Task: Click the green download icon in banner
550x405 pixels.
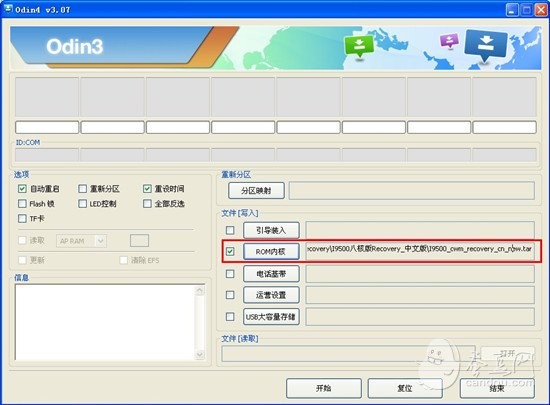Action: click(x=359, y=47)
